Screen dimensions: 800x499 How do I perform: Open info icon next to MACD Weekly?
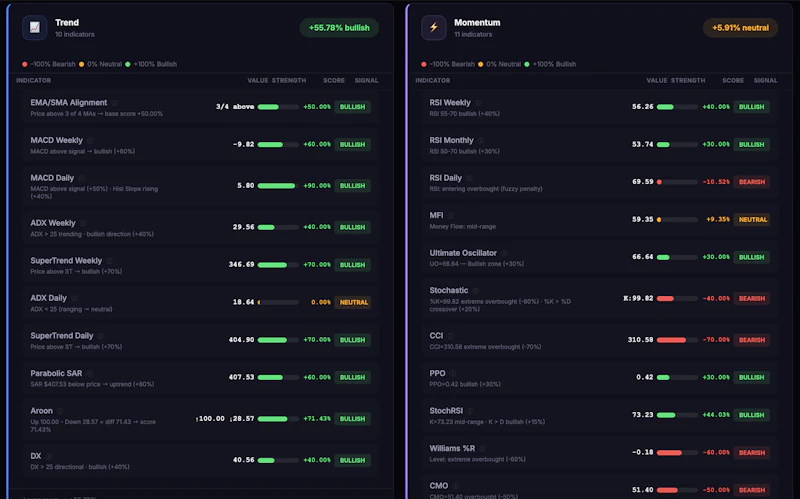[x=90, y=140]
